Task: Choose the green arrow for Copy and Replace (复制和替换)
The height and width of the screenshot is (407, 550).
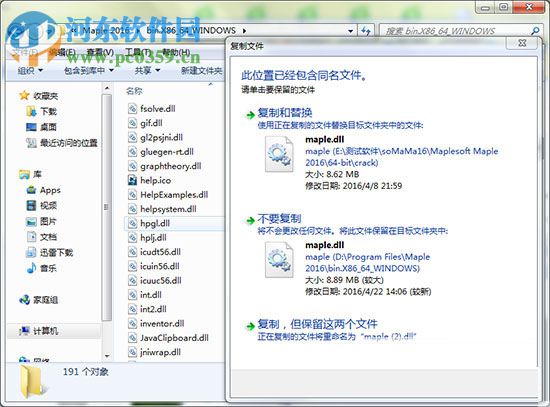Action: coord(250,115)
